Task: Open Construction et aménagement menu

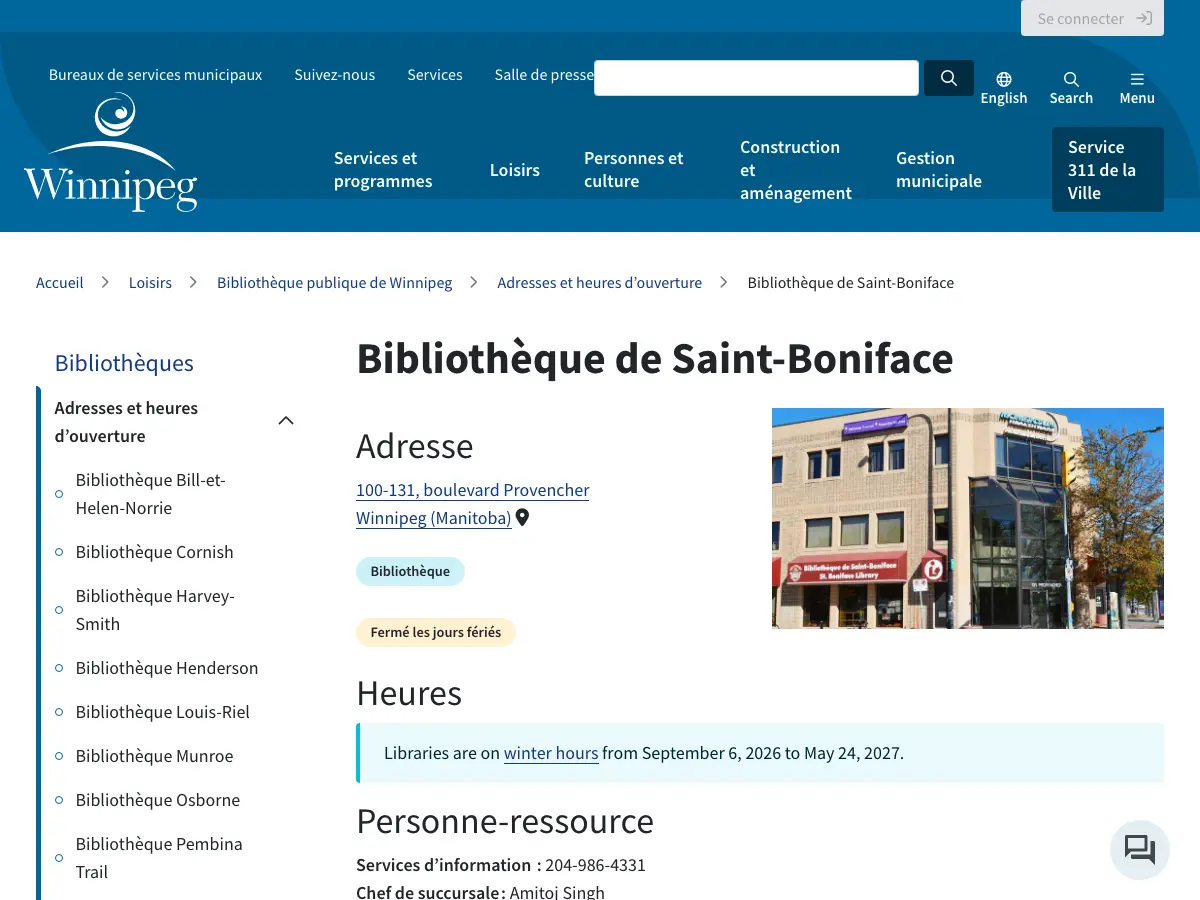Action: pos(796,170)
